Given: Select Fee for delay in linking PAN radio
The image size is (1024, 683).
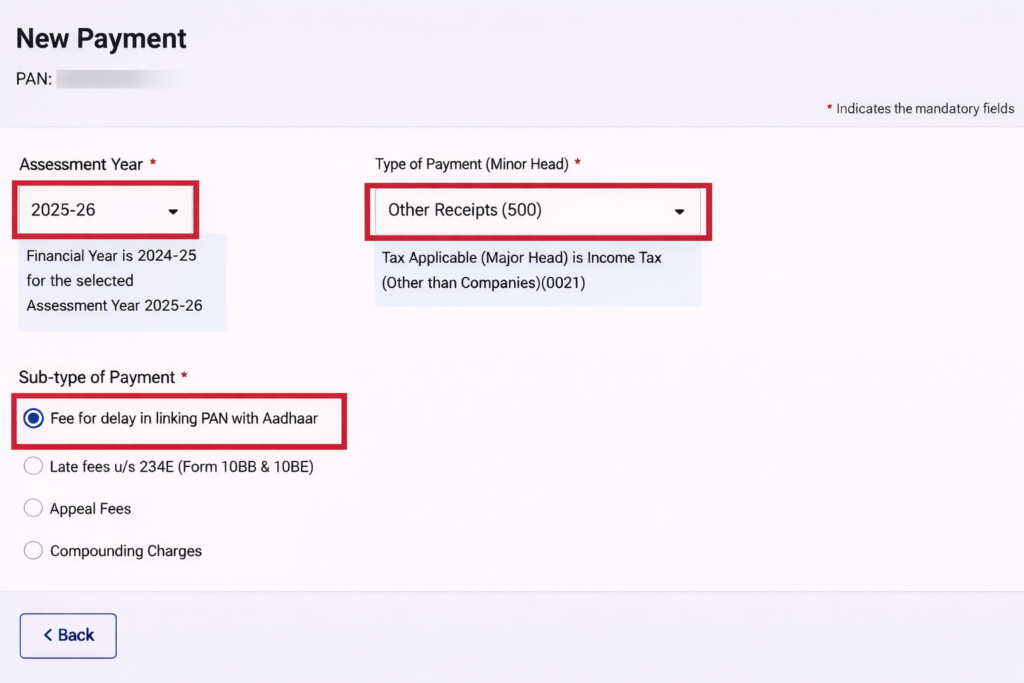Looking at the screenshot, I should point(33,418).
